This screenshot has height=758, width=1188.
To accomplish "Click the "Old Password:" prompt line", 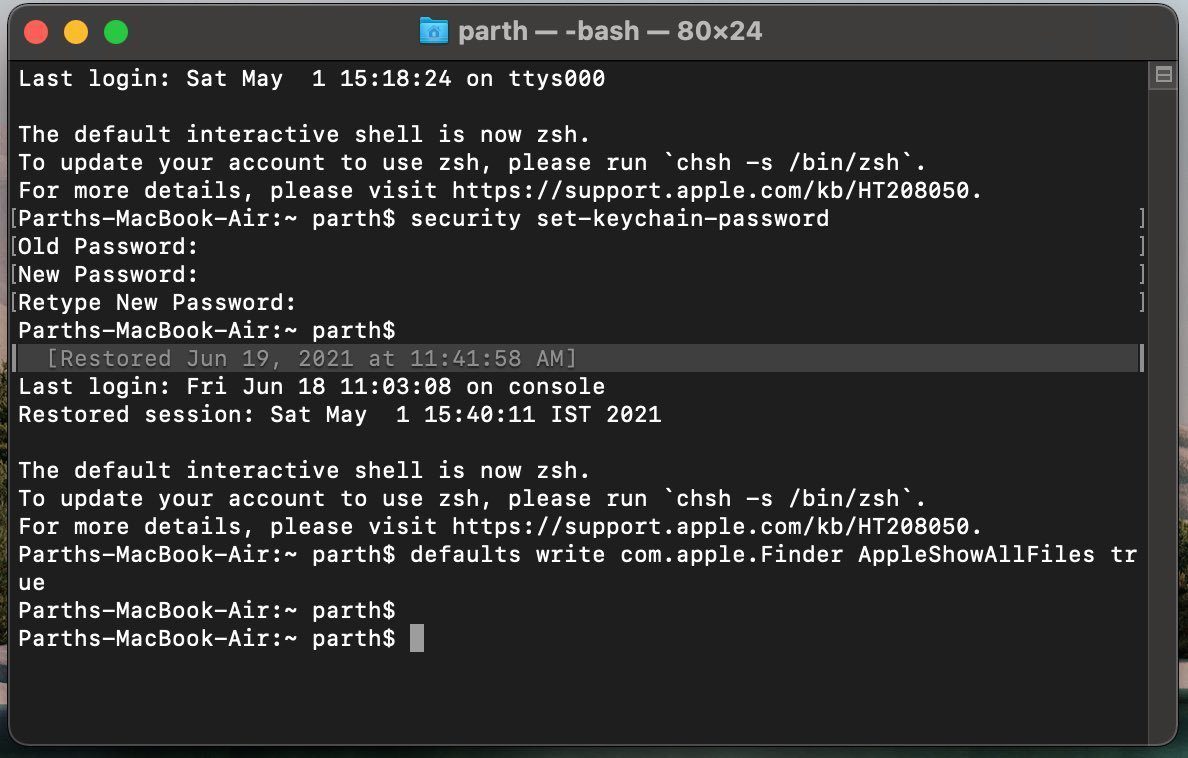I will pos(108,246).
